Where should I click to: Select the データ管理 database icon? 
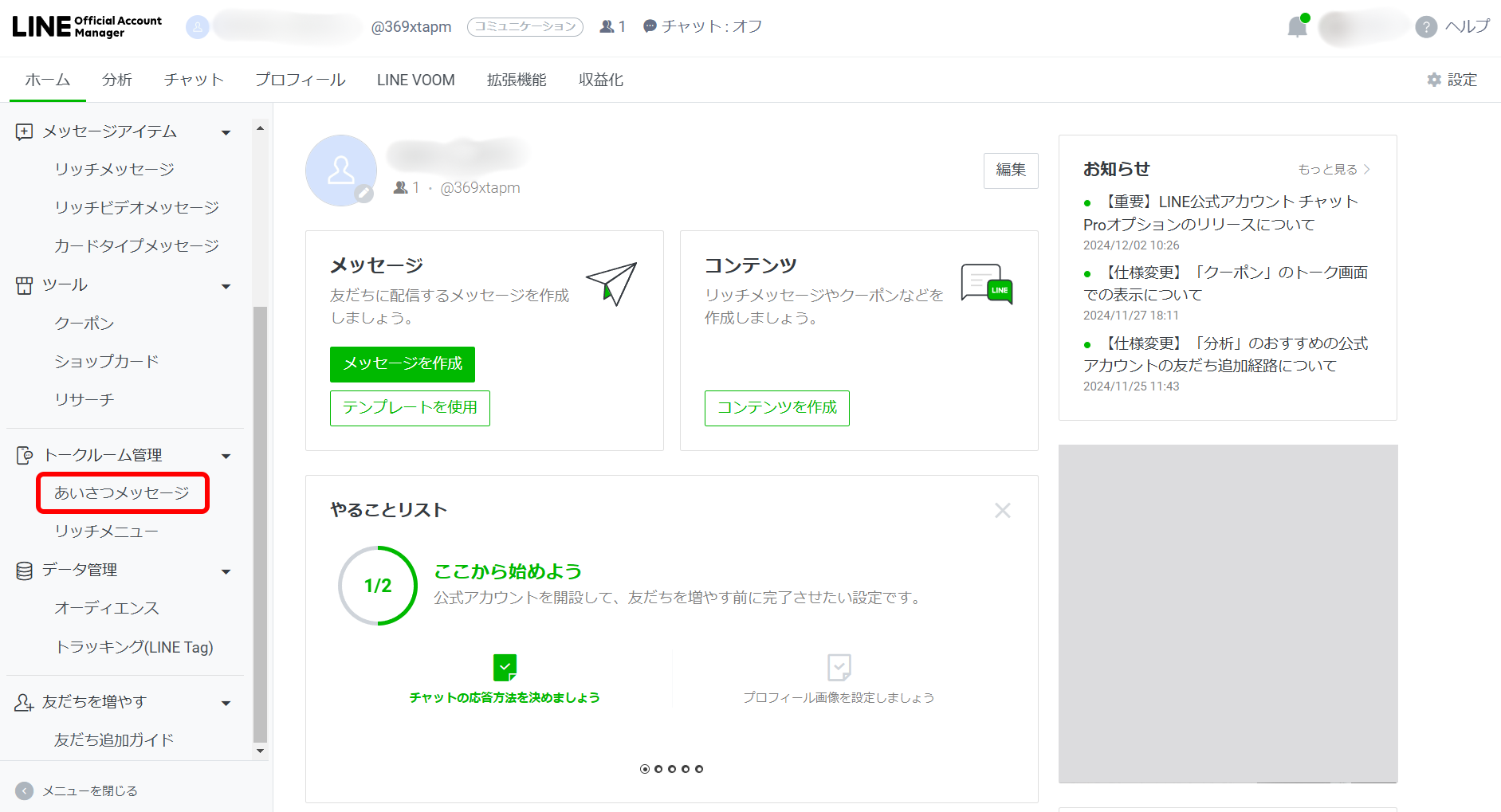(x=23, y=570)
